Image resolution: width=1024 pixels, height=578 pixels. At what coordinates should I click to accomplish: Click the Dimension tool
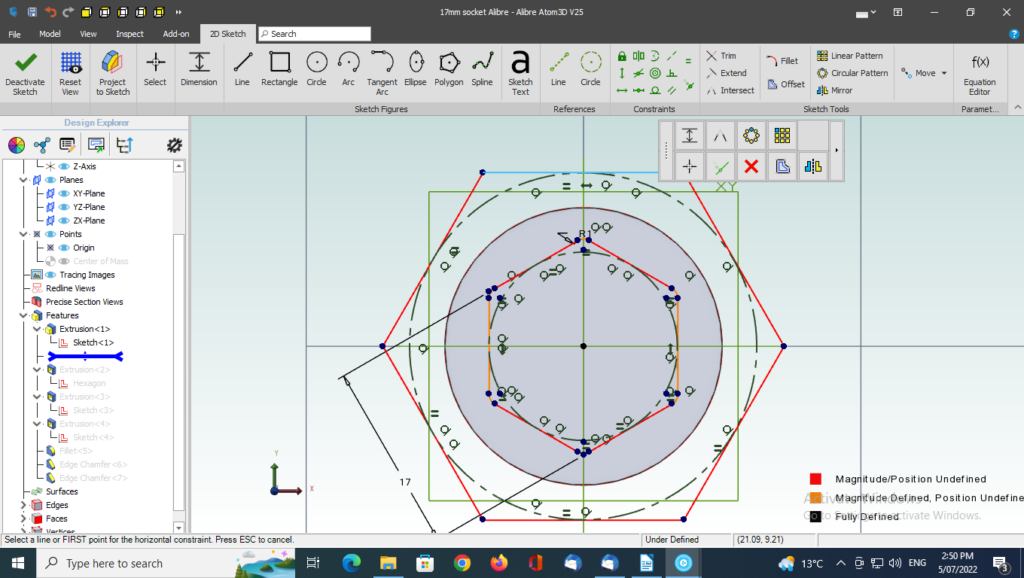[x=198, y=68]
